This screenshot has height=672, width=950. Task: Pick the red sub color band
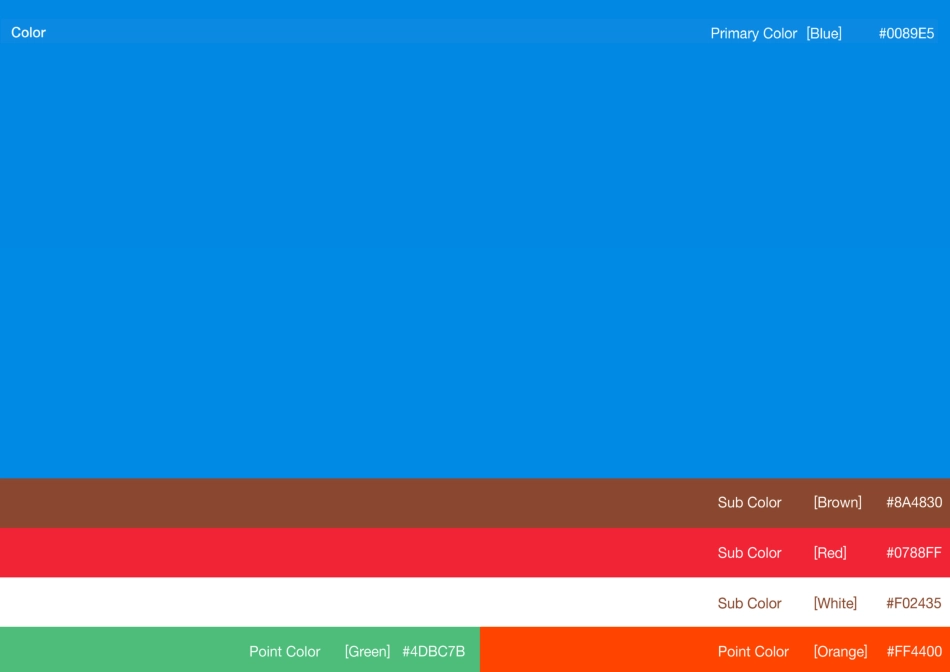pyautogui.click(x=350, y=553)
